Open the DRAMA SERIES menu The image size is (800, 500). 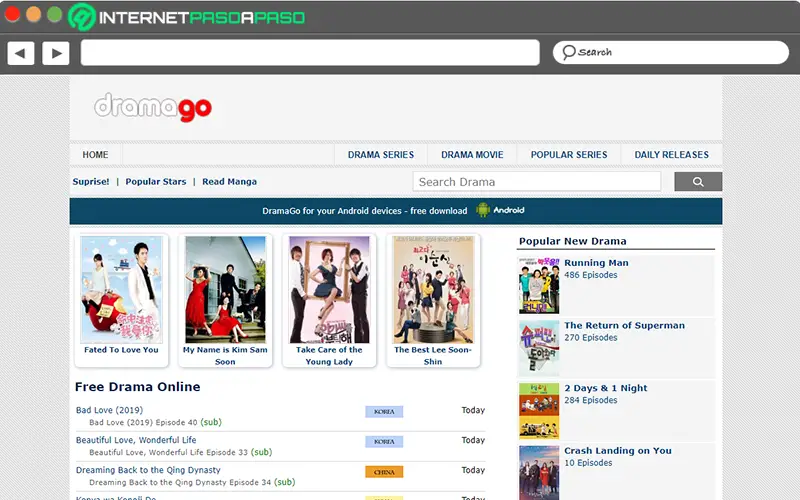tap(381, 155)
